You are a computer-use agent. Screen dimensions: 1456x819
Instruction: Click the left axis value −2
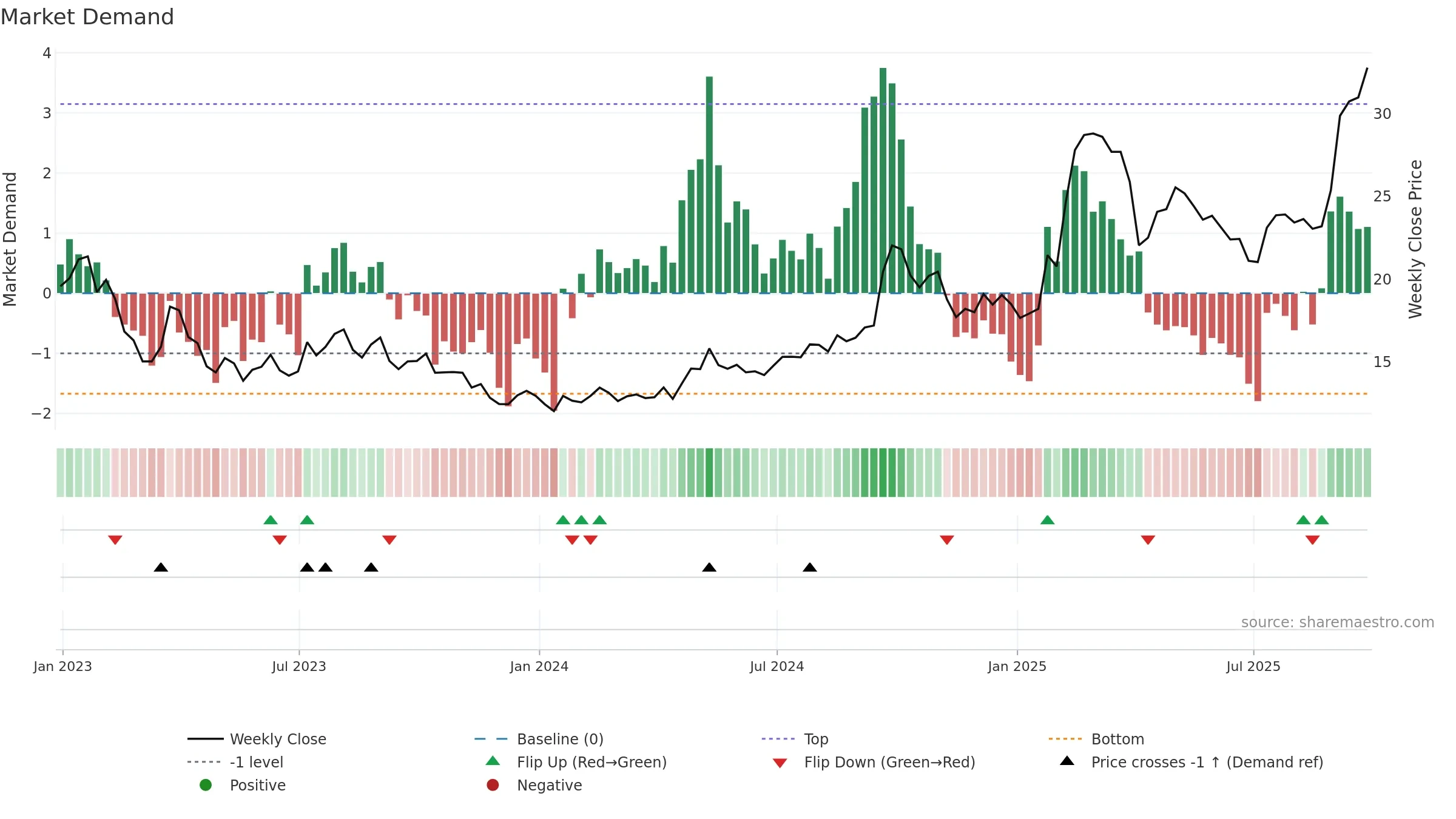coord(42,414)
